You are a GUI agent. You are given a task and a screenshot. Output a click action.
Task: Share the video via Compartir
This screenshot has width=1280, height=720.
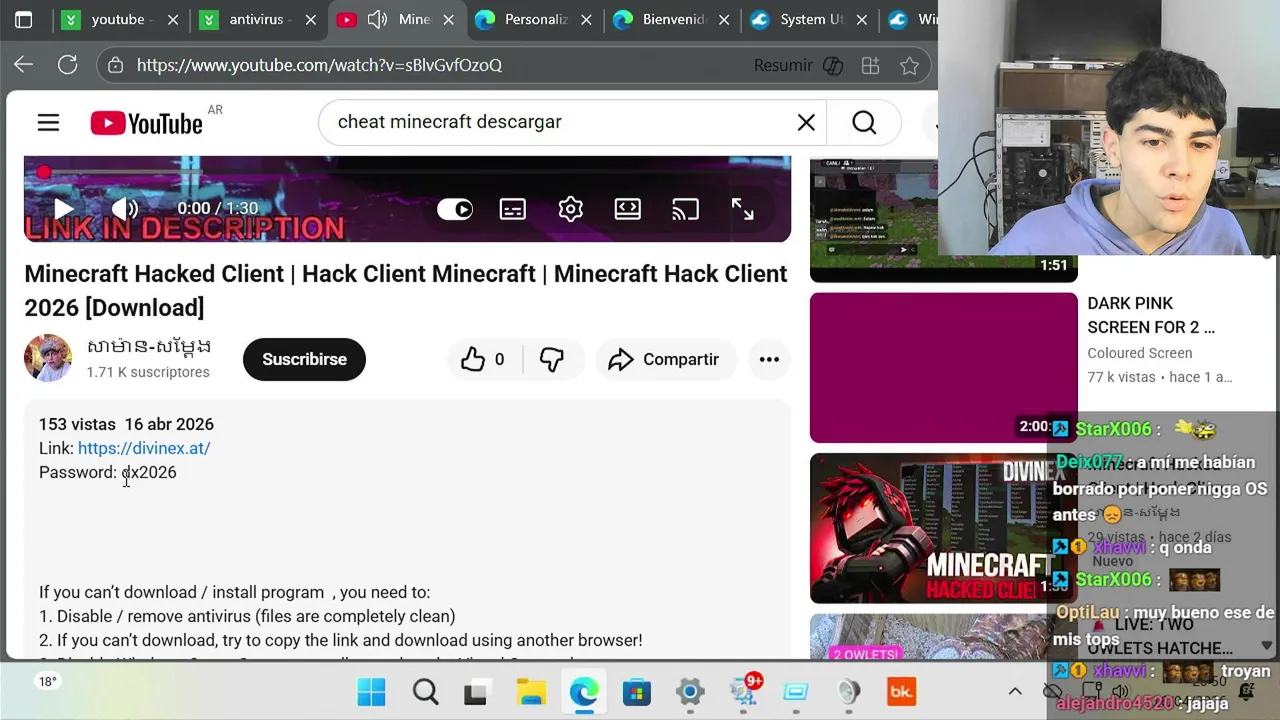coord(664,359)
